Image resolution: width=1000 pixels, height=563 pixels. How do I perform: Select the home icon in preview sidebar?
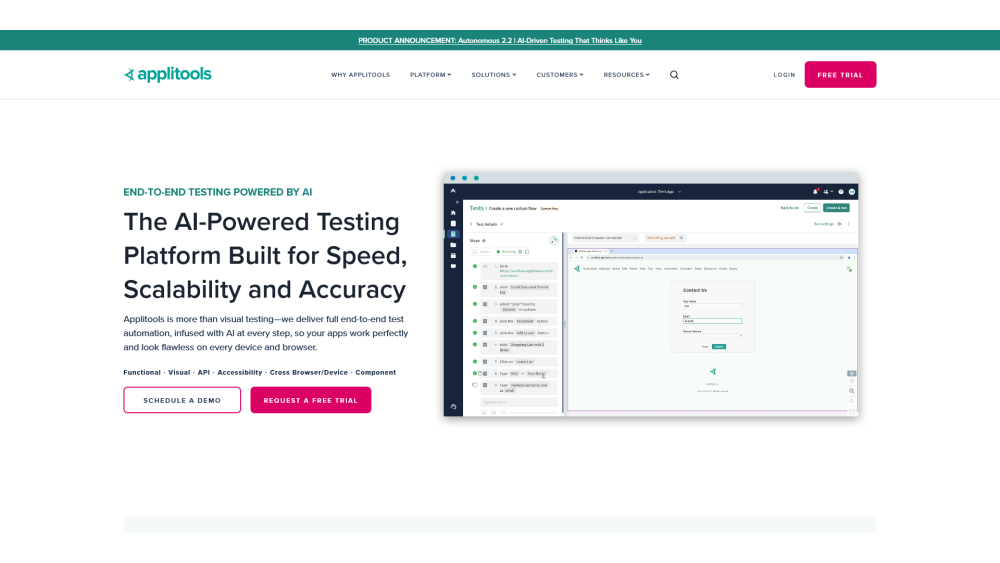pos(453,213)
